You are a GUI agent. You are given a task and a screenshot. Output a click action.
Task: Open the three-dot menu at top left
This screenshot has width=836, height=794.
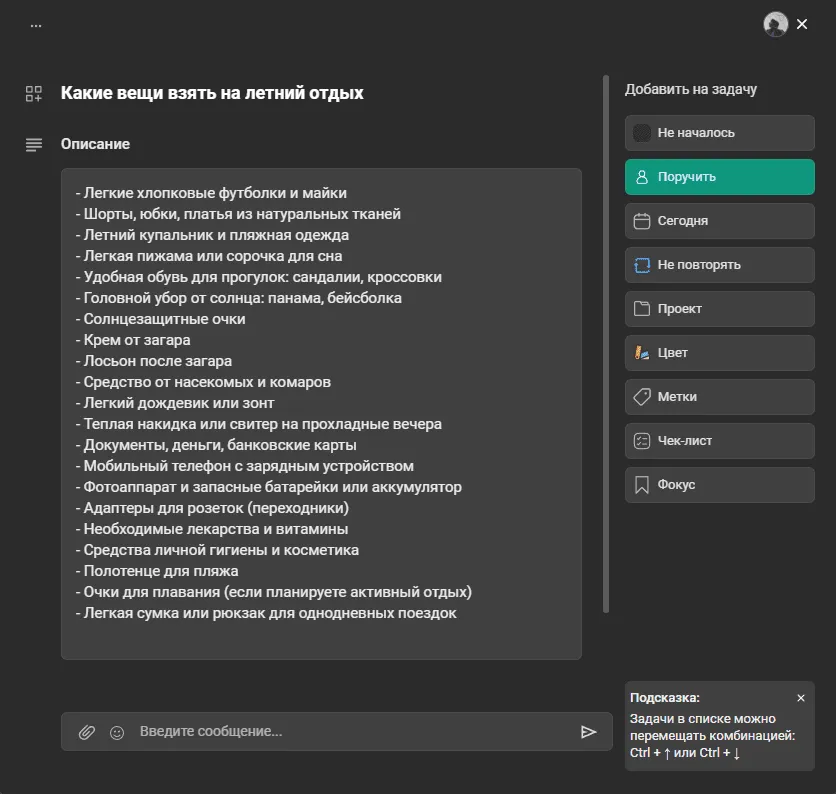click(x=36, y=25)
